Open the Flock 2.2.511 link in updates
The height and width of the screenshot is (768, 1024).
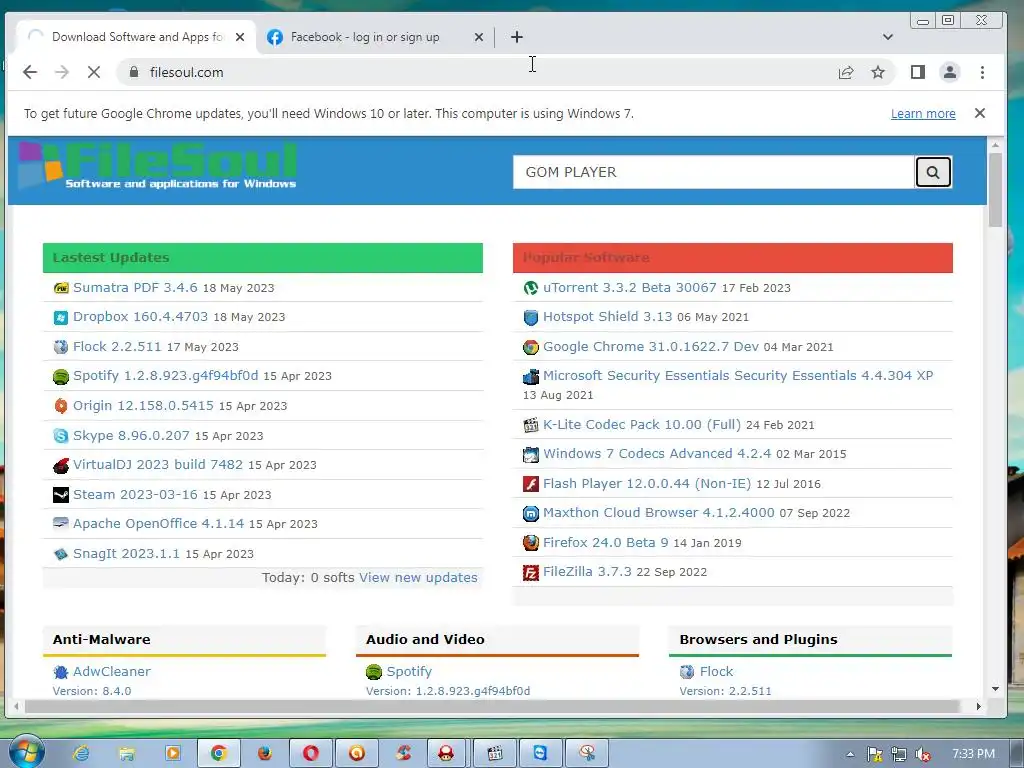coord(117,347)
